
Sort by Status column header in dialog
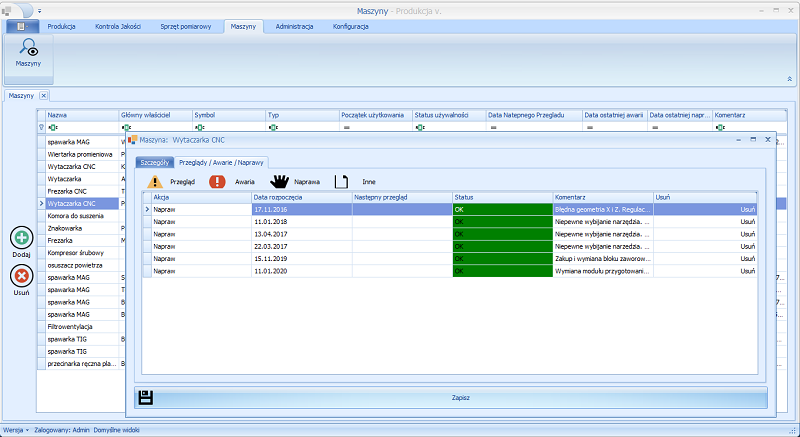(x=503, y=197)
